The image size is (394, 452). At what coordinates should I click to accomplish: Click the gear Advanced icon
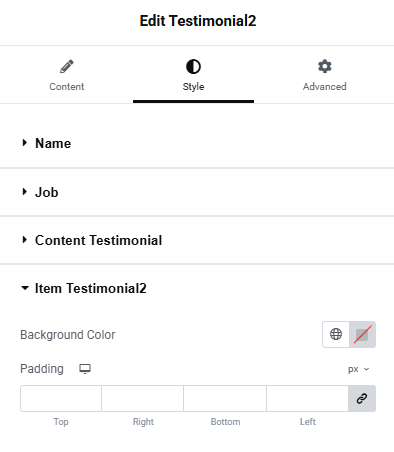coord(325,66)
